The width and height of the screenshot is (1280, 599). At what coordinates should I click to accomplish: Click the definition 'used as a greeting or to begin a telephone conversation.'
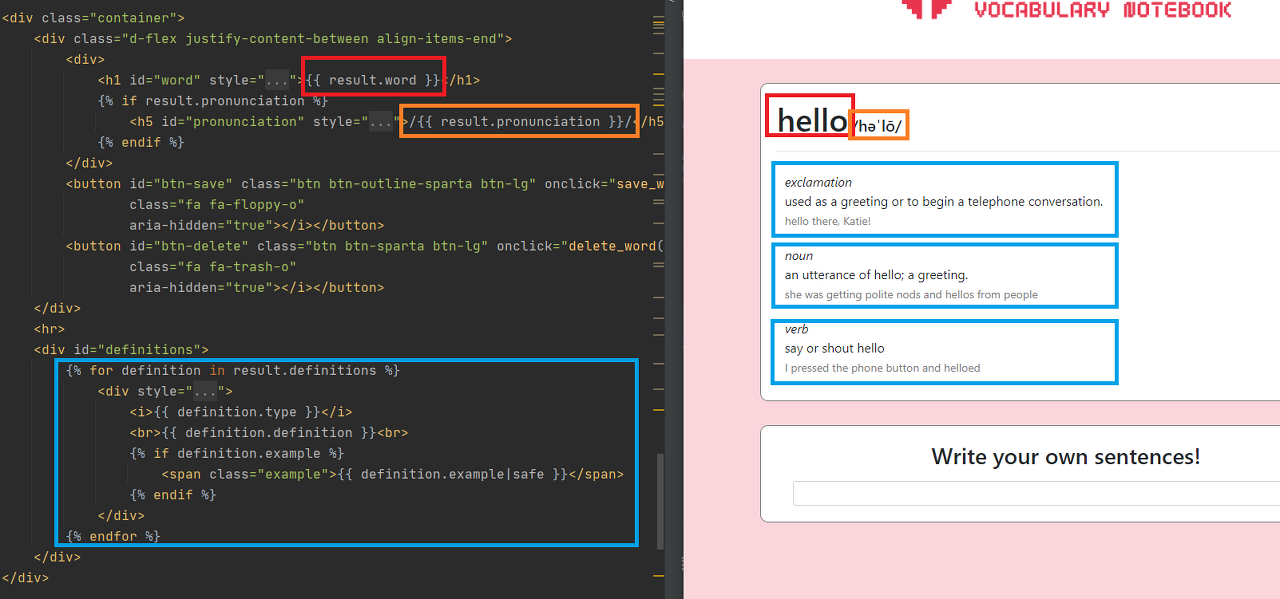944,202
